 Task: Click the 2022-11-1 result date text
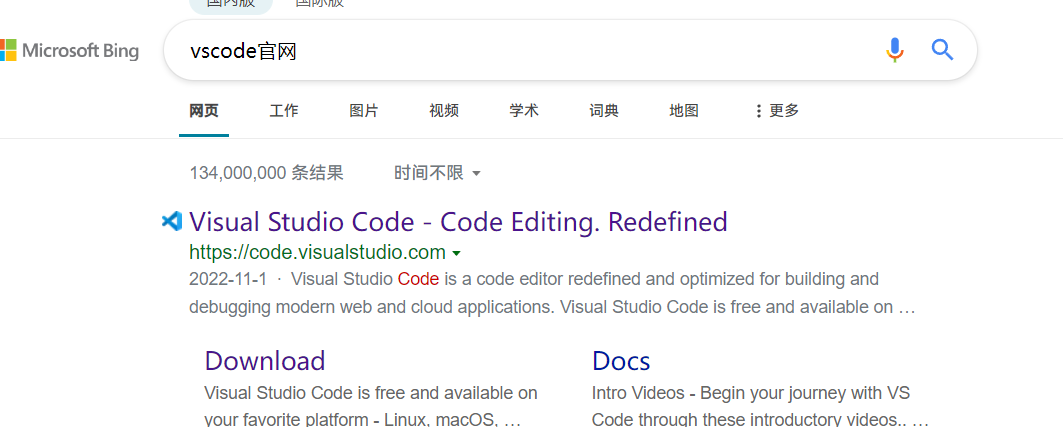[228, 279]
